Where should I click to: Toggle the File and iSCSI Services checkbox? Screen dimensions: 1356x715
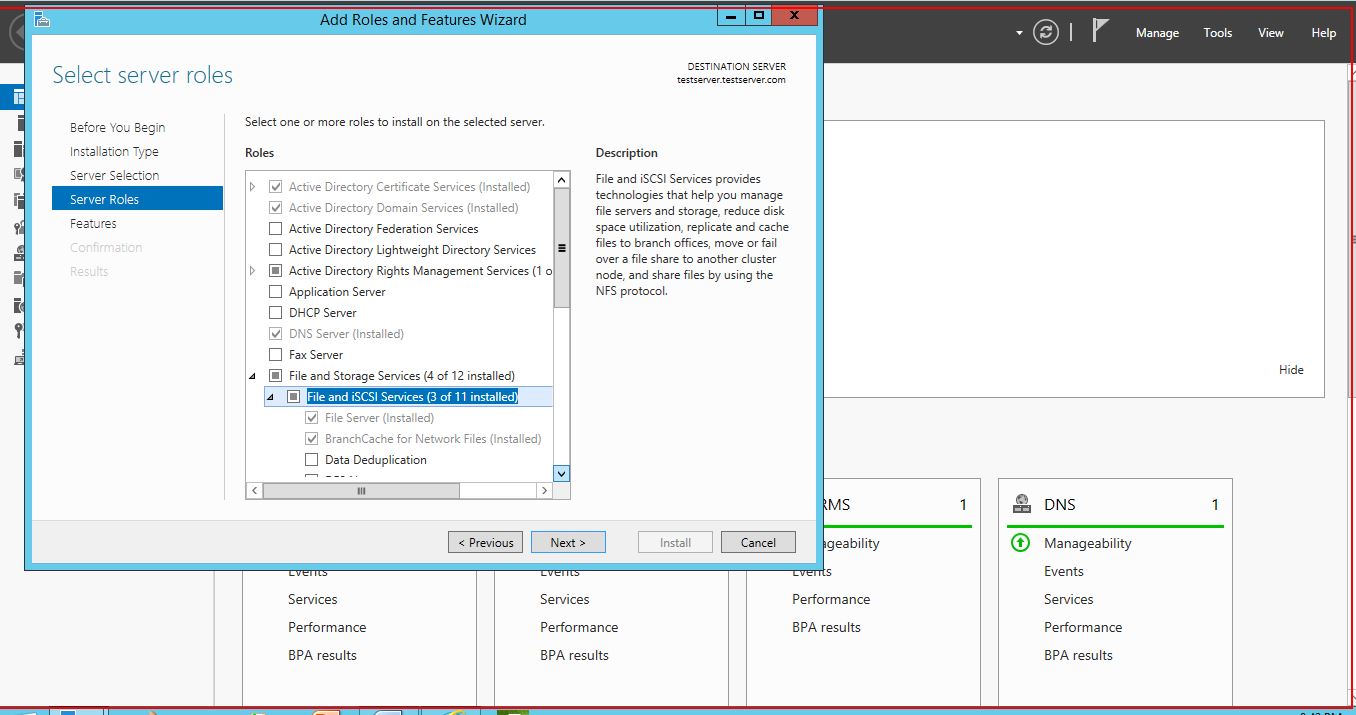coord(294,397)
